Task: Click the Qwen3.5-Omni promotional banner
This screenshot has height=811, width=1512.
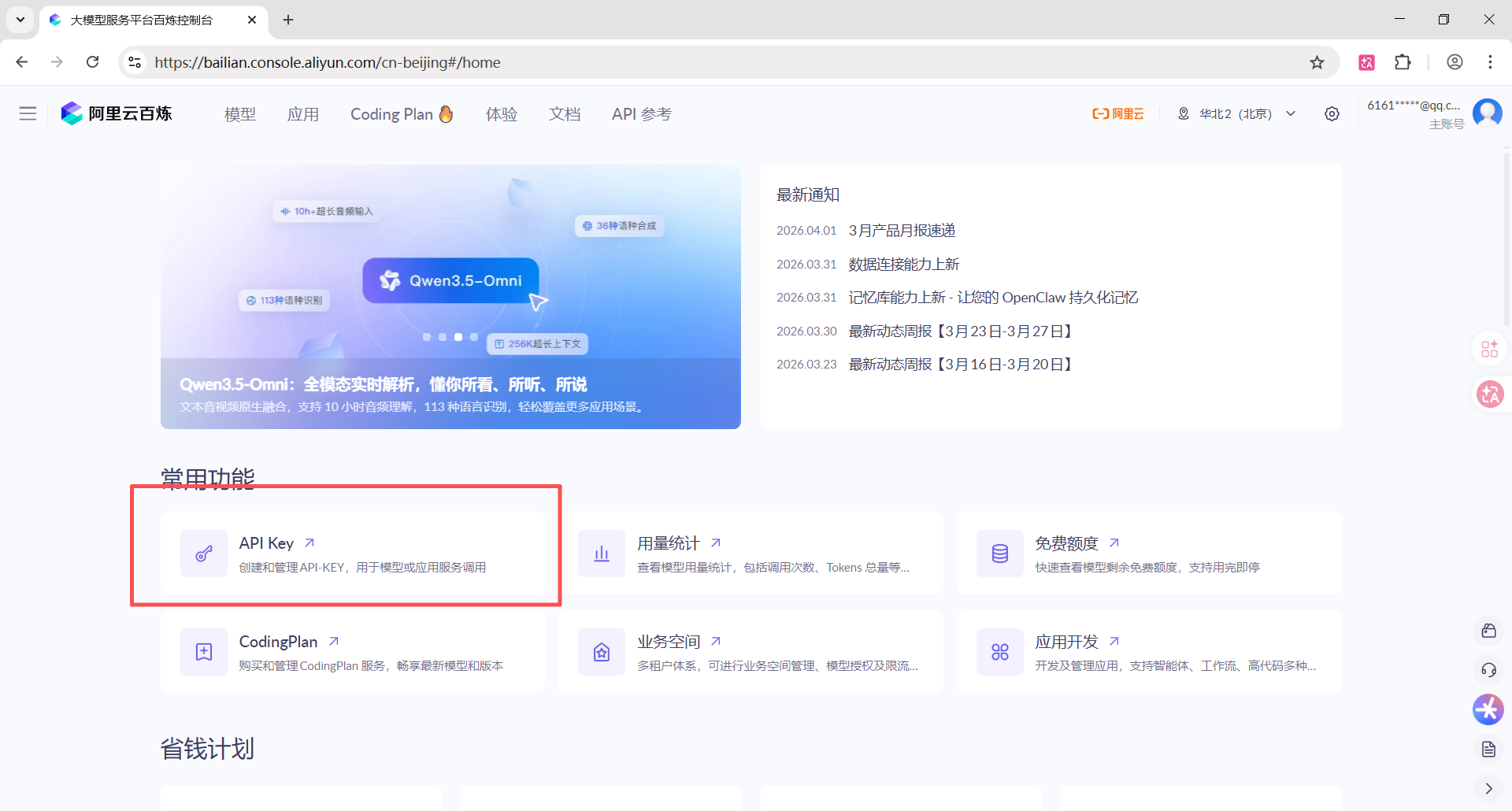Action: (x=450, y=296)
